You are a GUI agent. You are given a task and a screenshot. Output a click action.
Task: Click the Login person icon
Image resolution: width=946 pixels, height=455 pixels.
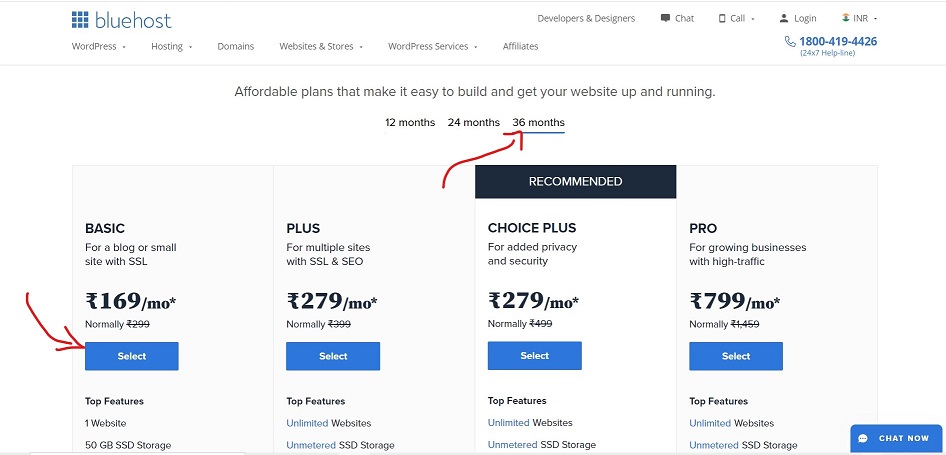[784, 18]
